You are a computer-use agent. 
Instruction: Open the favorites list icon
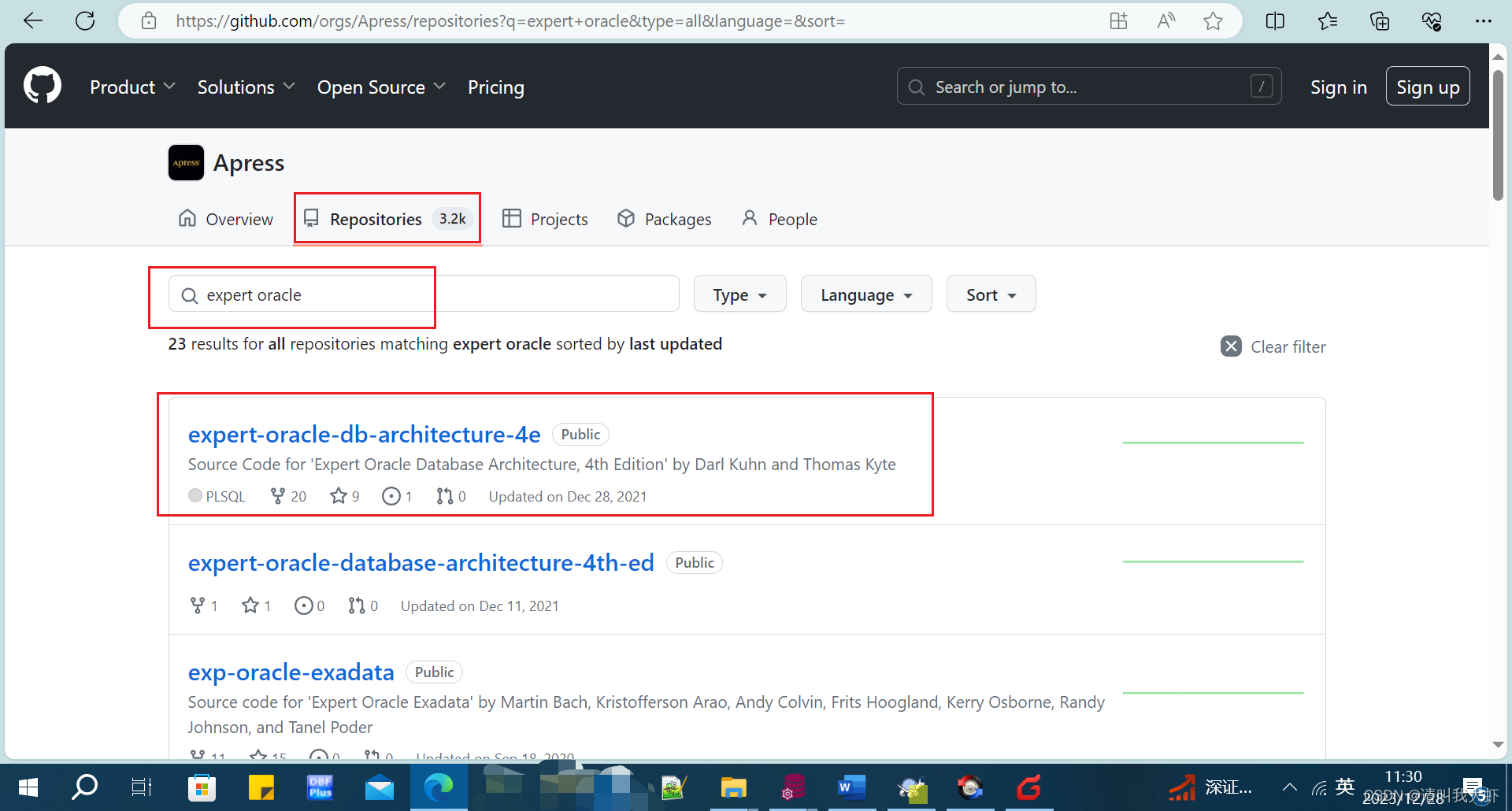1328,21
